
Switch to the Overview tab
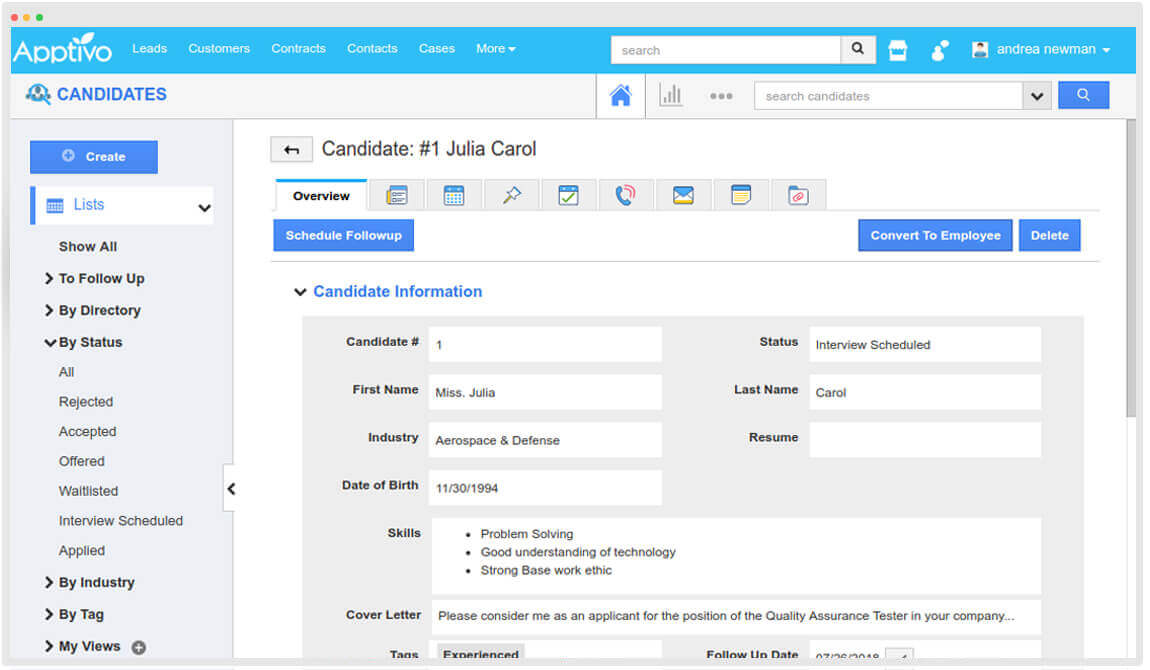tap(320, 196)
